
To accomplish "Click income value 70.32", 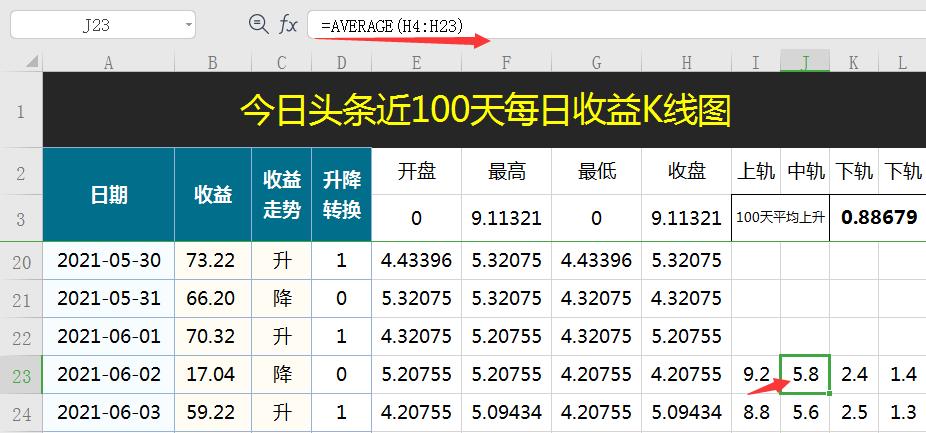I will (213, 337).
